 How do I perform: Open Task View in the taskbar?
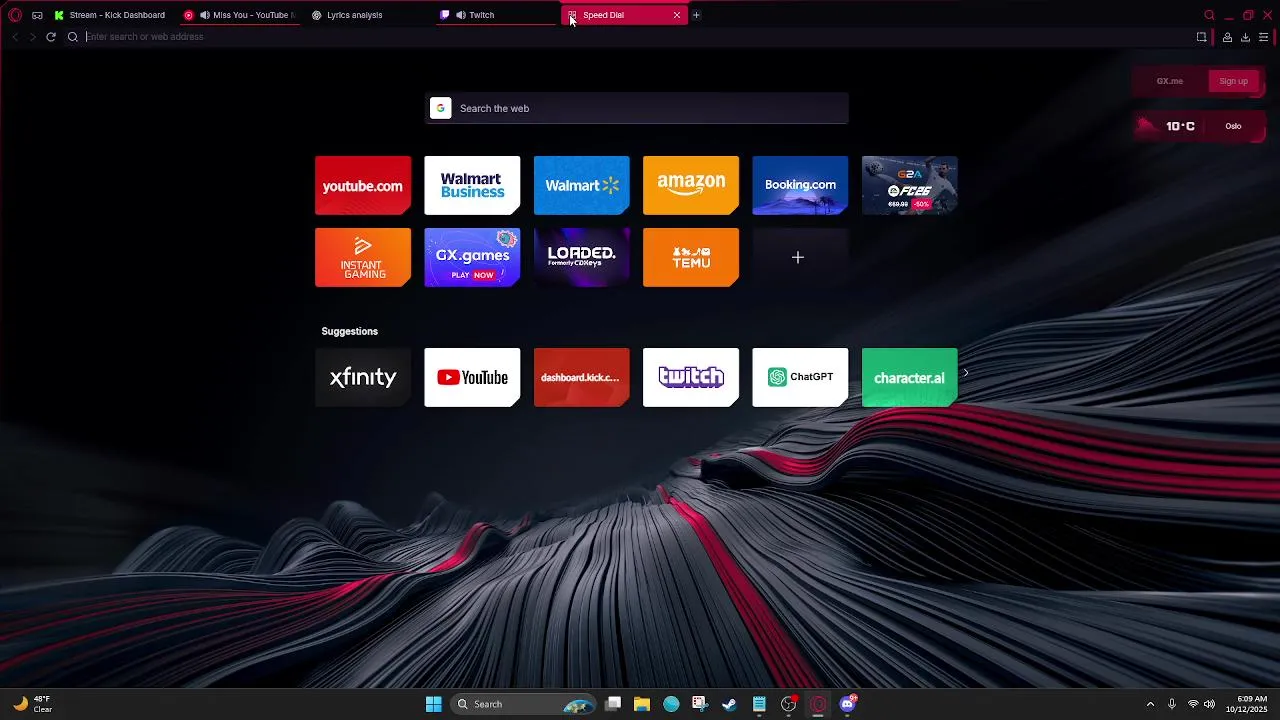pos(613,704)
